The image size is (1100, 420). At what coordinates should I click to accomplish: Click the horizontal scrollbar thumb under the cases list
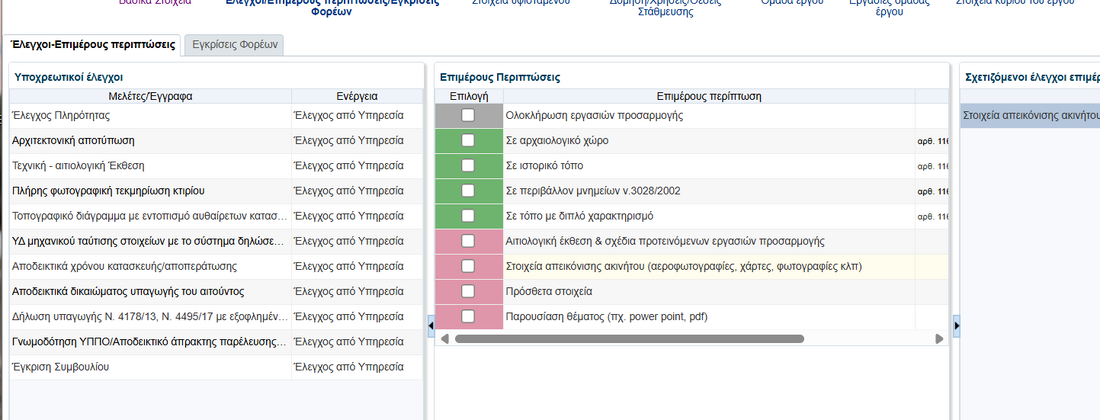pyautogui.click(x=628, y=339)
